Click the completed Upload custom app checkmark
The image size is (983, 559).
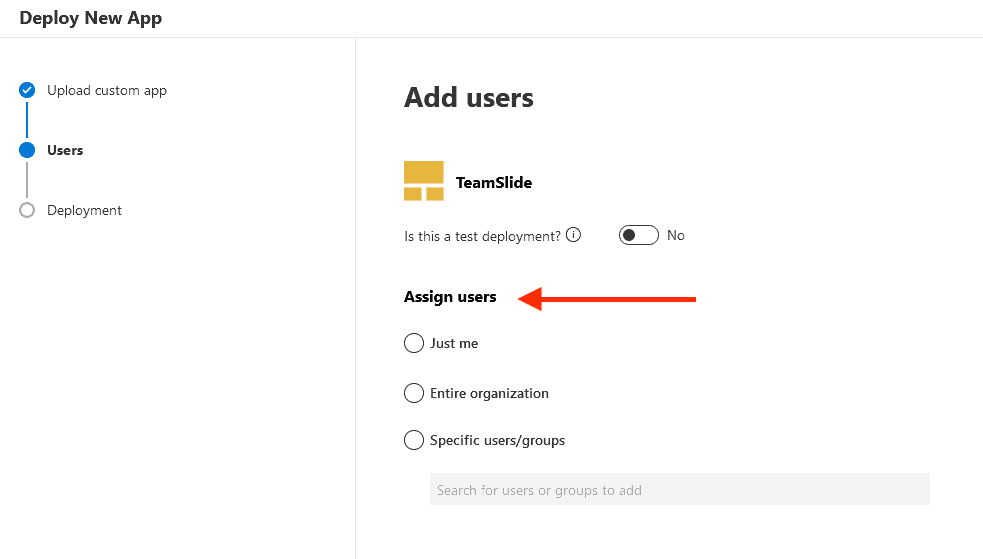point(27,90)
